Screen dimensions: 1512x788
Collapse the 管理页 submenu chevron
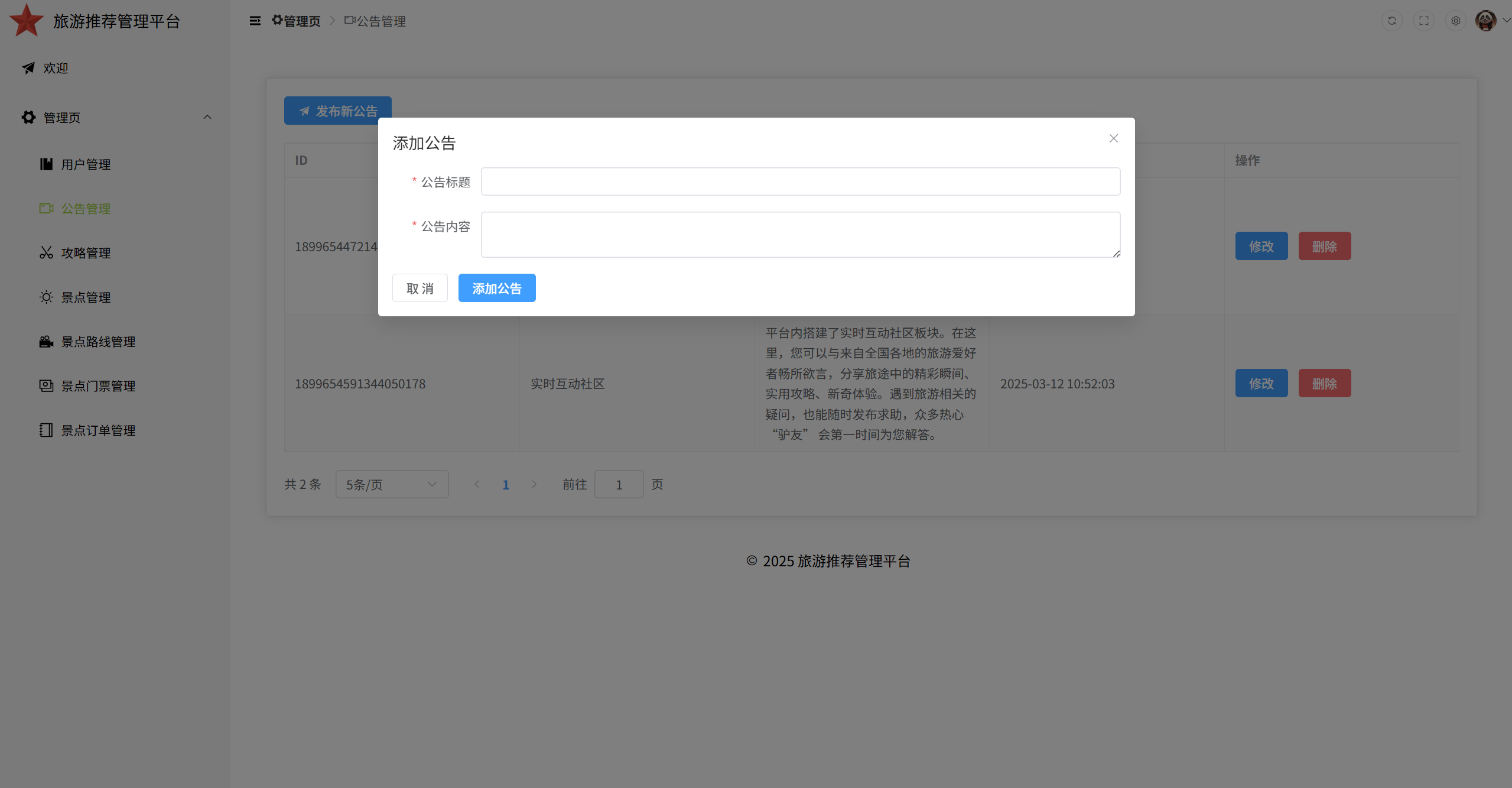207,117
